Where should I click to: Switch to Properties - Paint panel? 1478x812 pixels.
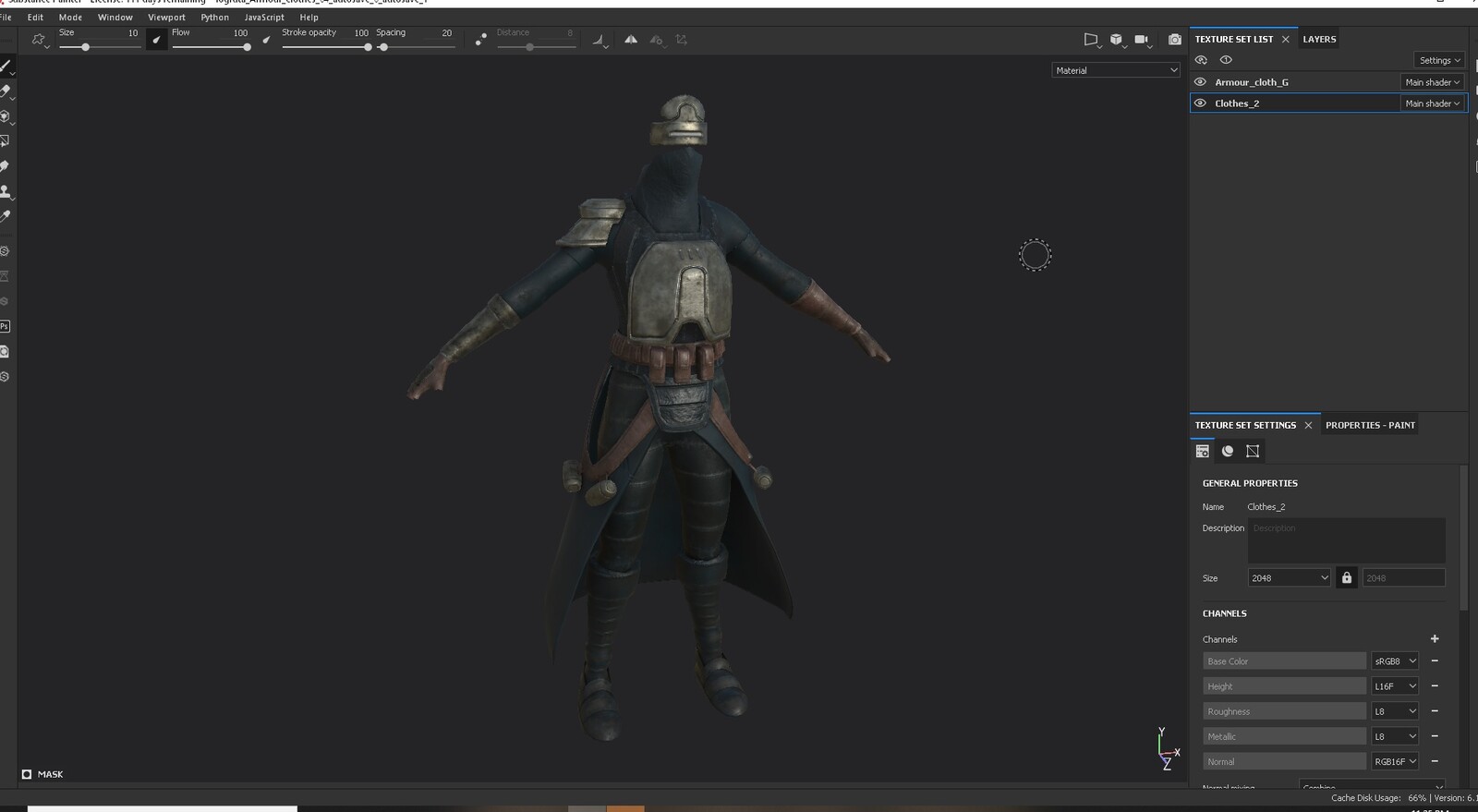point(1370,425)
